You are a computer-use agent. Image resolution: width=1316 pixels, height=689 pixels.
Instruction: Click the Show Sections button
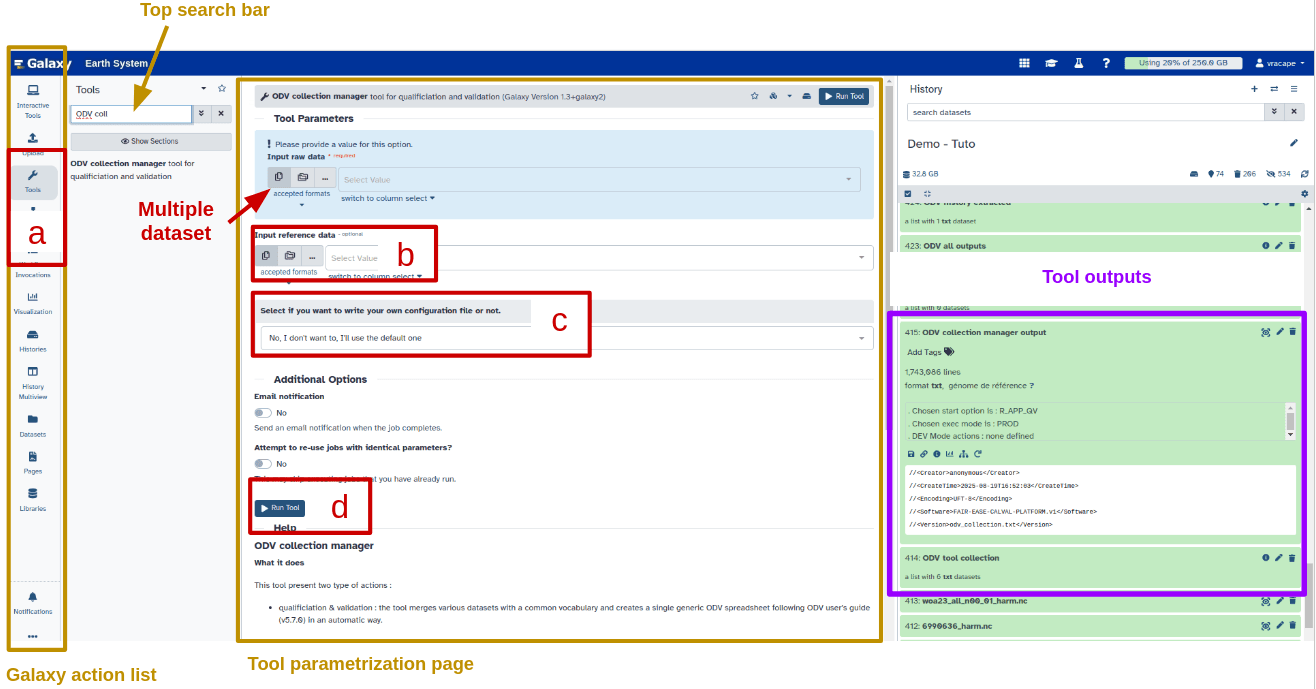[150, 141]
